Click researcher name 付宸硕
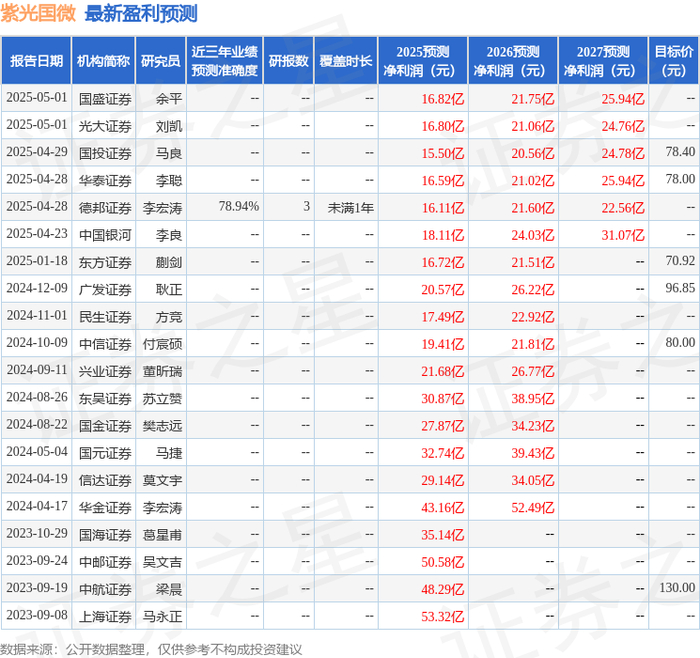 pyautogui.click(x=162, y=344)
